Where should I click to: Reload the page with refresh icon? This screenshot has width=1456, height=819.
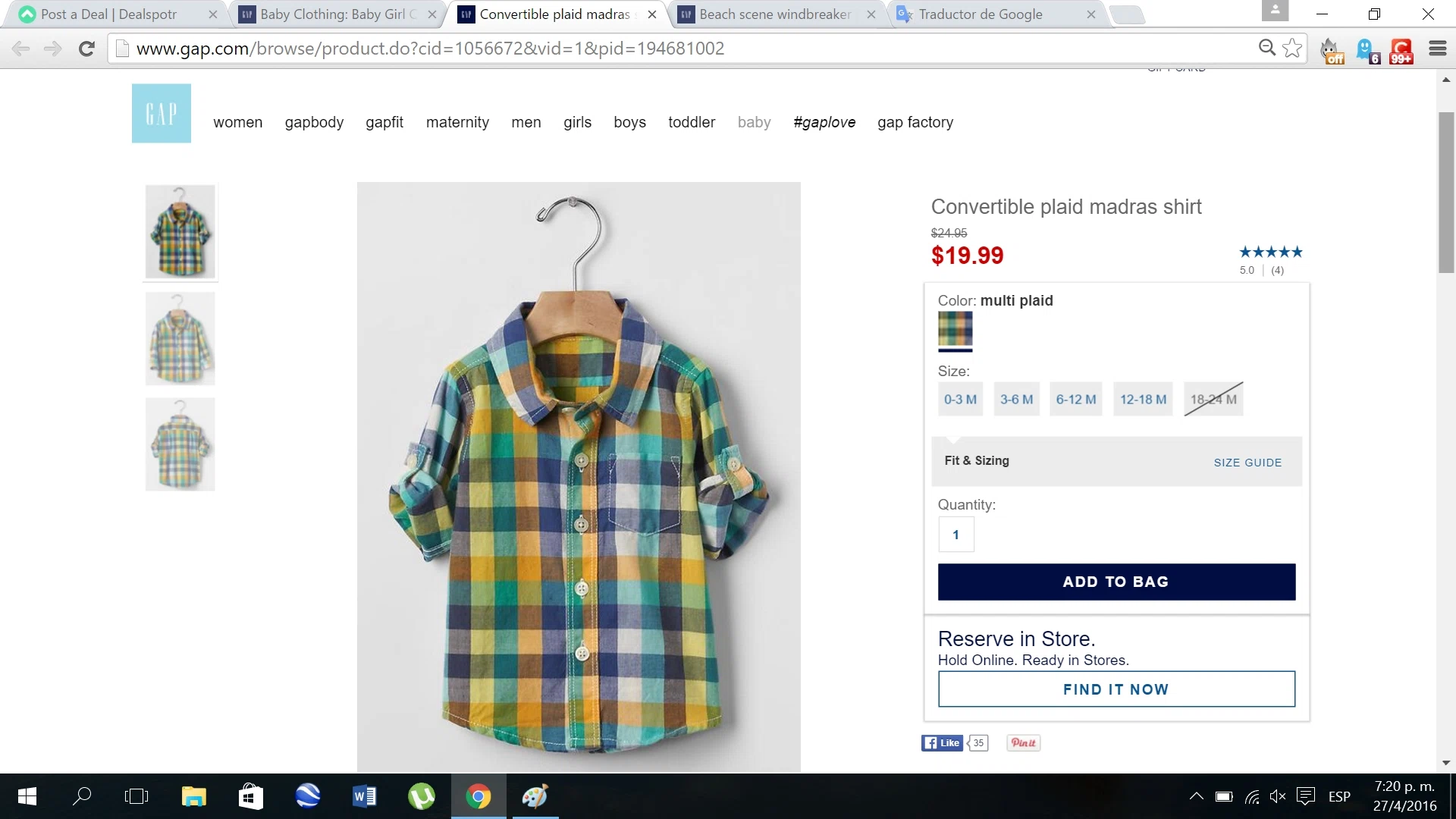pyautogui.click(x=86, y=49)
